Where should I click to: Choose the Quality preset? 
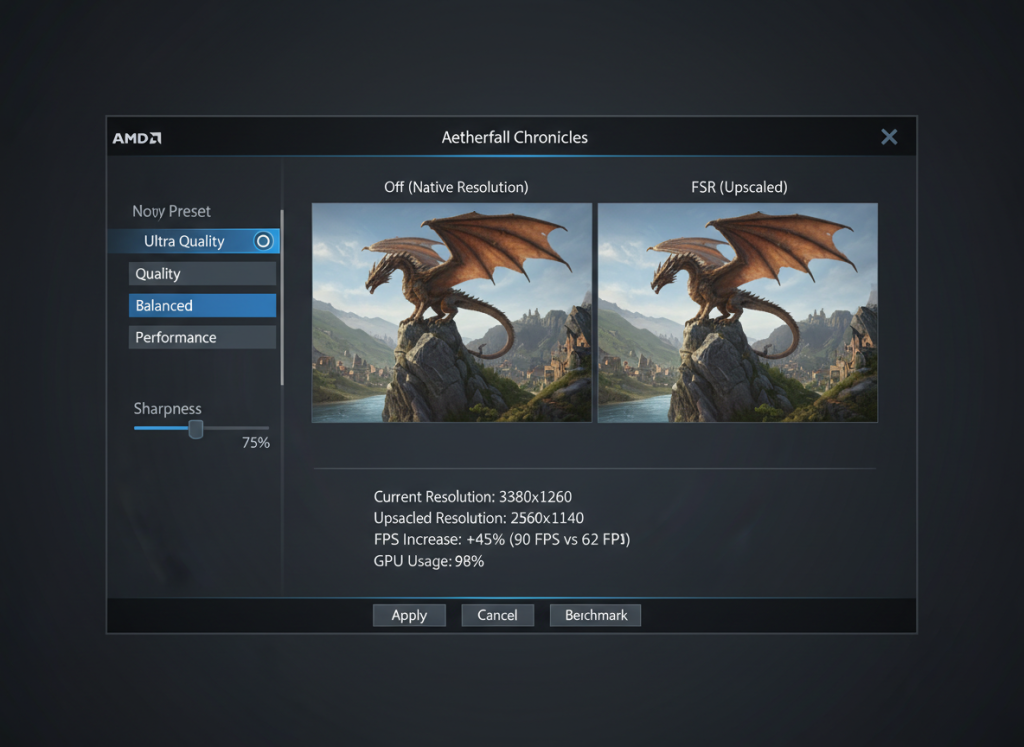(x=202, y=274)
